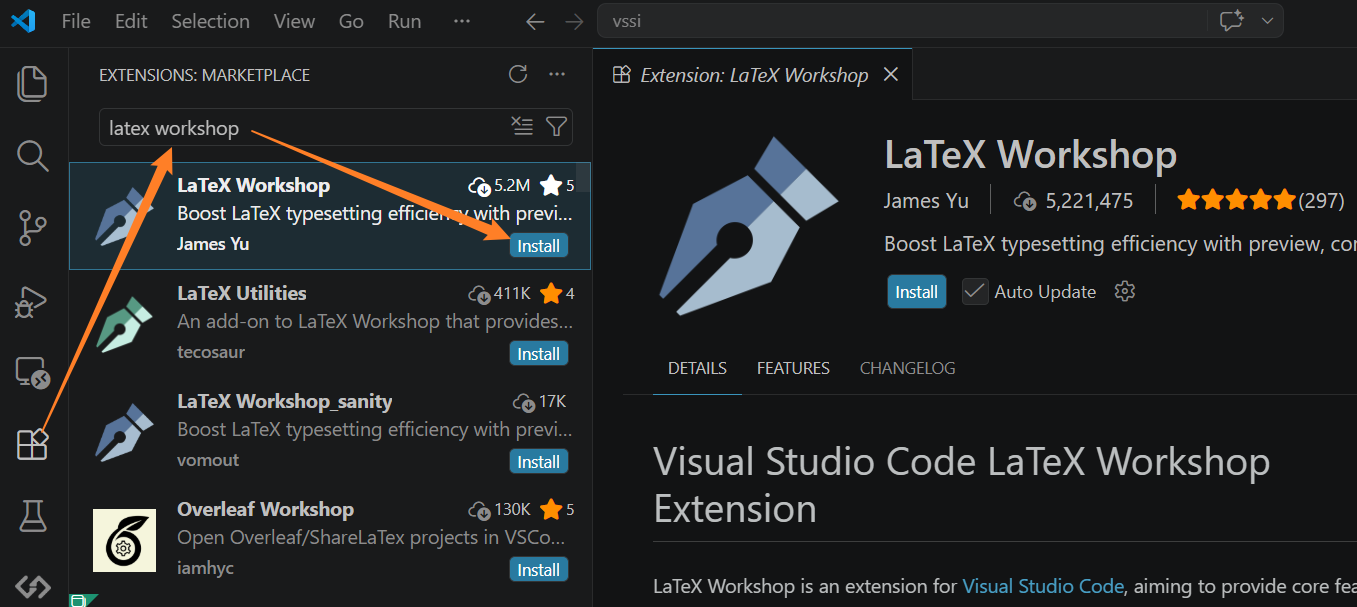Install the LaTeX Workshop_sanity extension
This screenshot has width=1357, height=607.
[x=538, y=461]
